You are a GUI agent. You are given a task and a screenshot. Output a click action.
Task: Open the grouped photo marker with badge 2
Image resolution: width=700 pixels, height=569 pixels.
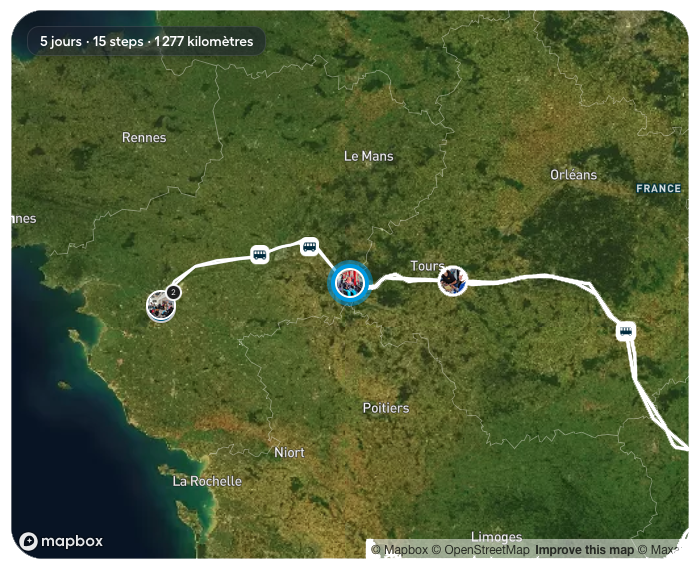click(160, 305)
